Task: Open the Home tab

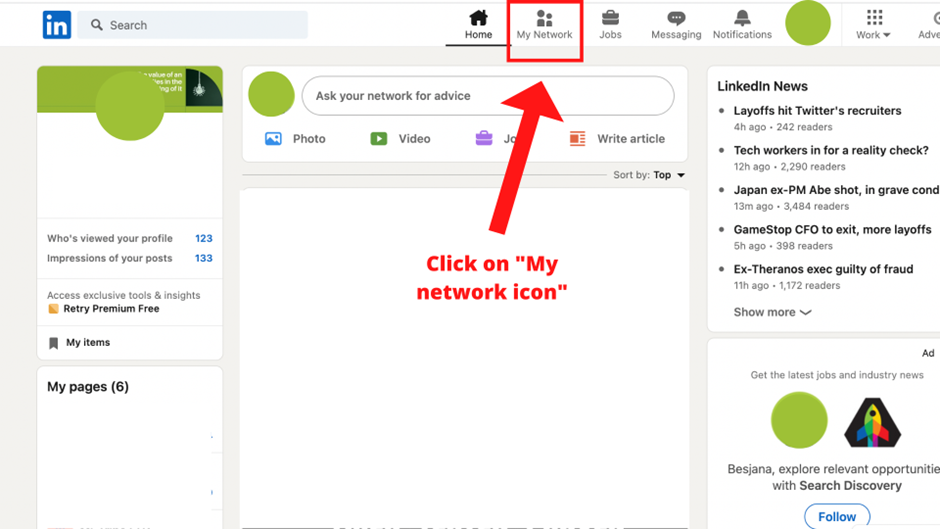Action: [x=478, y=25]
